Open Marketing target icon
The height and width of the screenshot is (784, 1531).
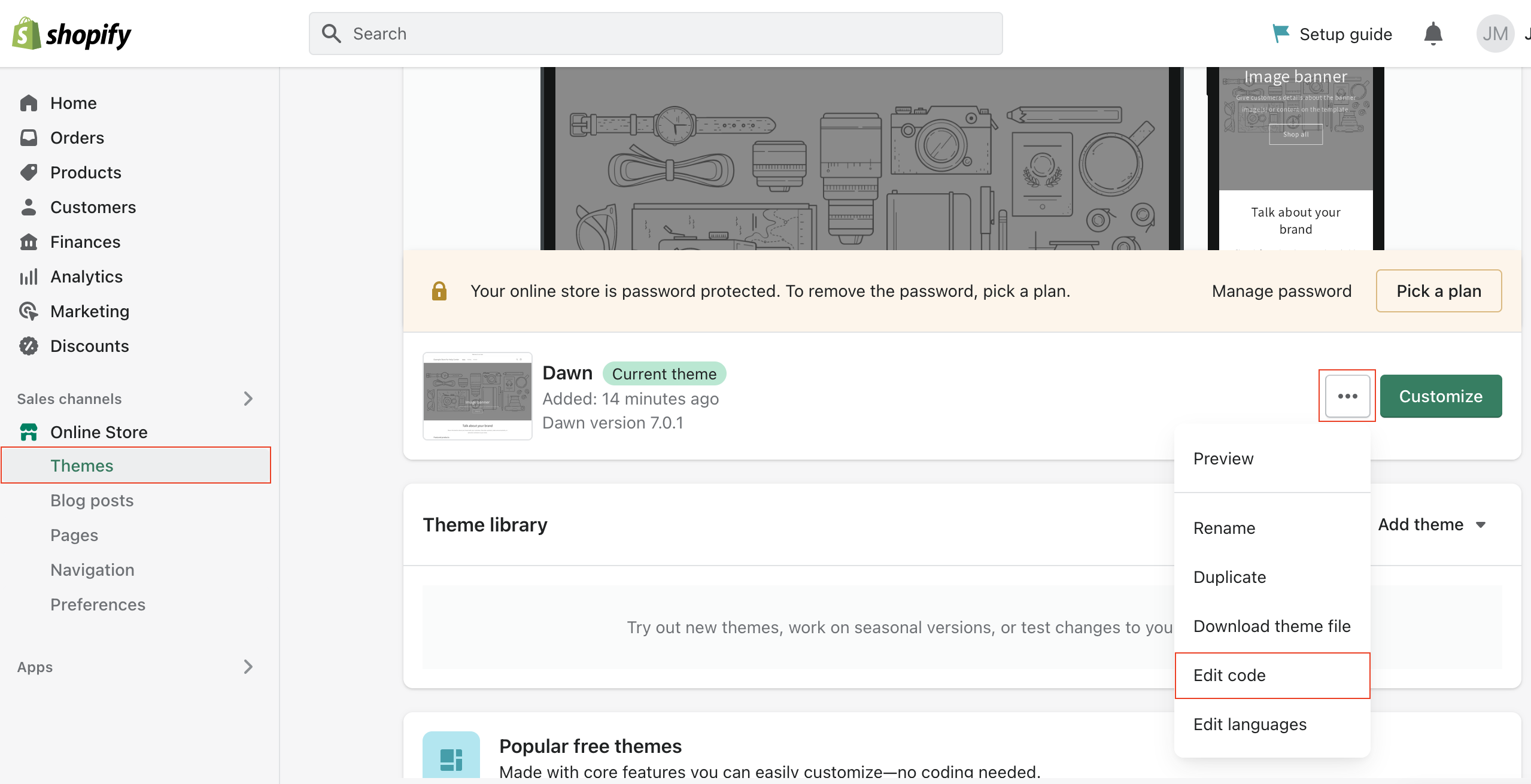28,311
